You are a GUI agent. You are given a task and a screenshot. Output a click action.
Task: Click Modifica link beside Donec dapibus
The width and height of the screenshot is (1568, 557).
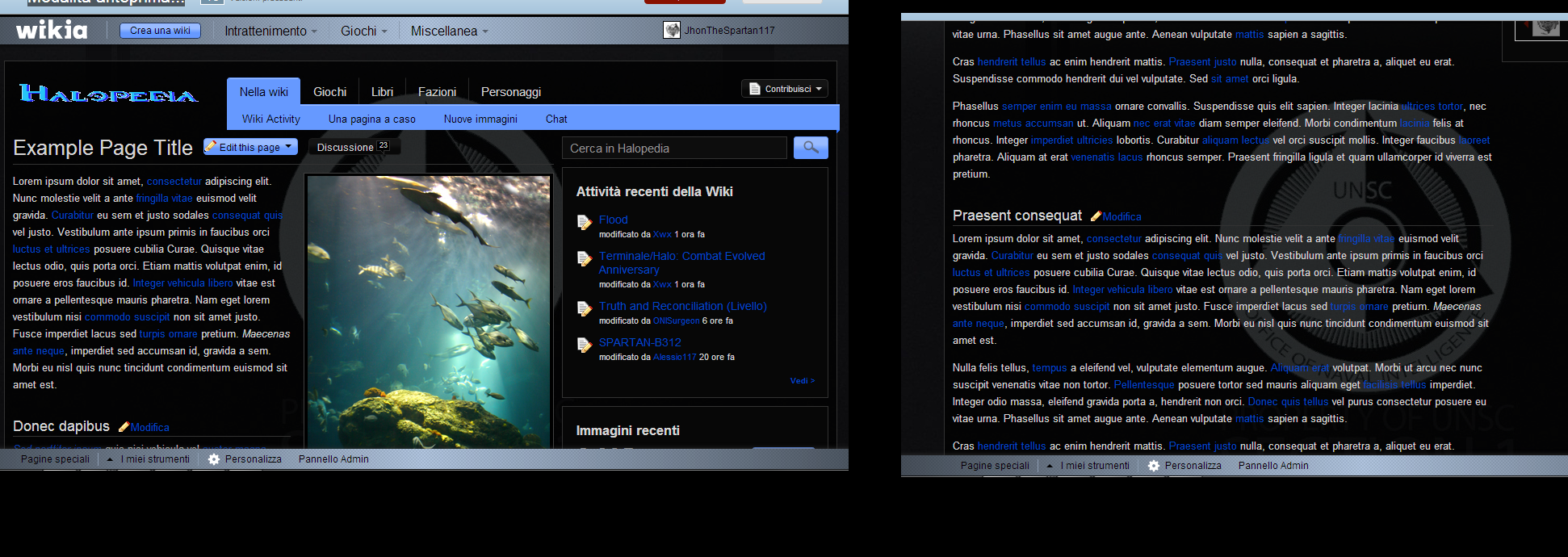pyautogui.click(x=149, y=427)
